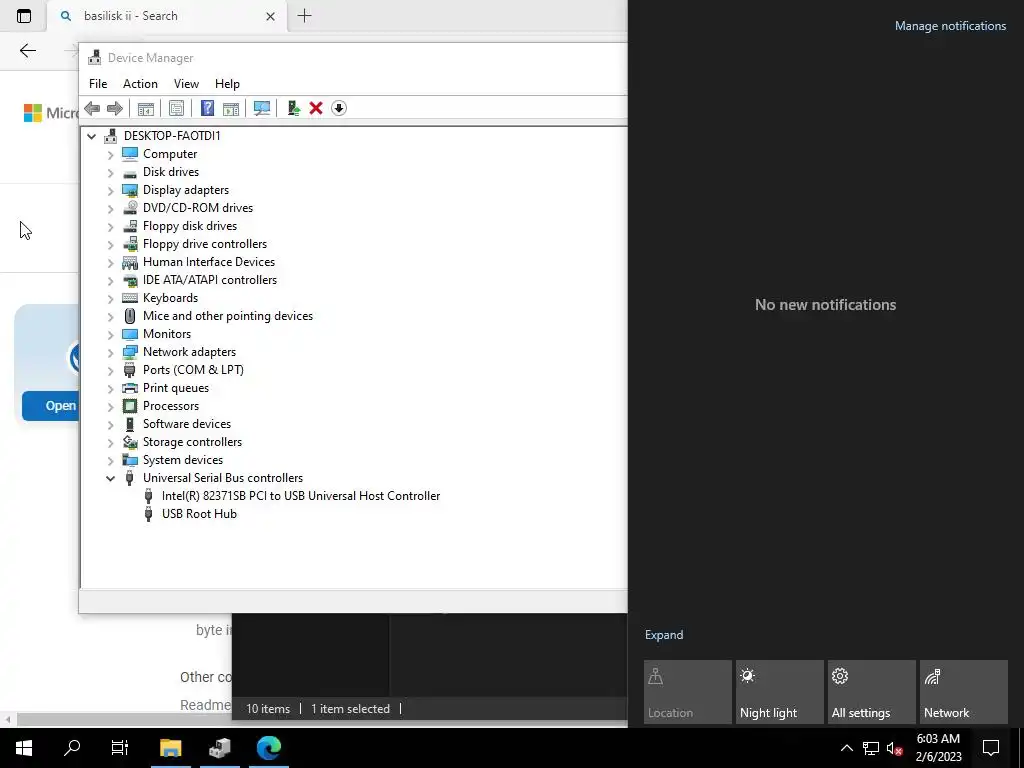Click Device Manager taskbar icon
Screen dimensions: 1024x768
click(x=220, y=747)
